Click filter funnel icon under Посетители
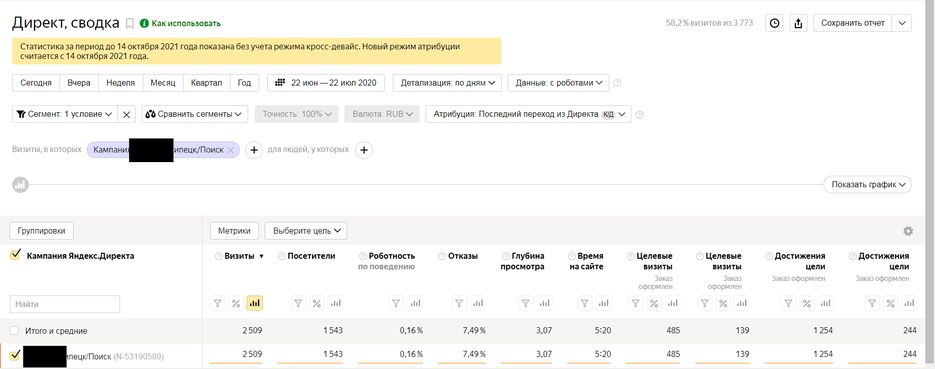The height and width of the screenshot is (369, 935). click(x=298, y=303)
